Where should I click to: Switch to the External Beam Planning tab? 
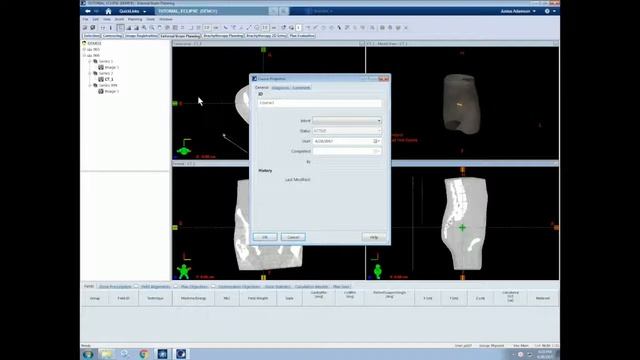pos(180,36)
